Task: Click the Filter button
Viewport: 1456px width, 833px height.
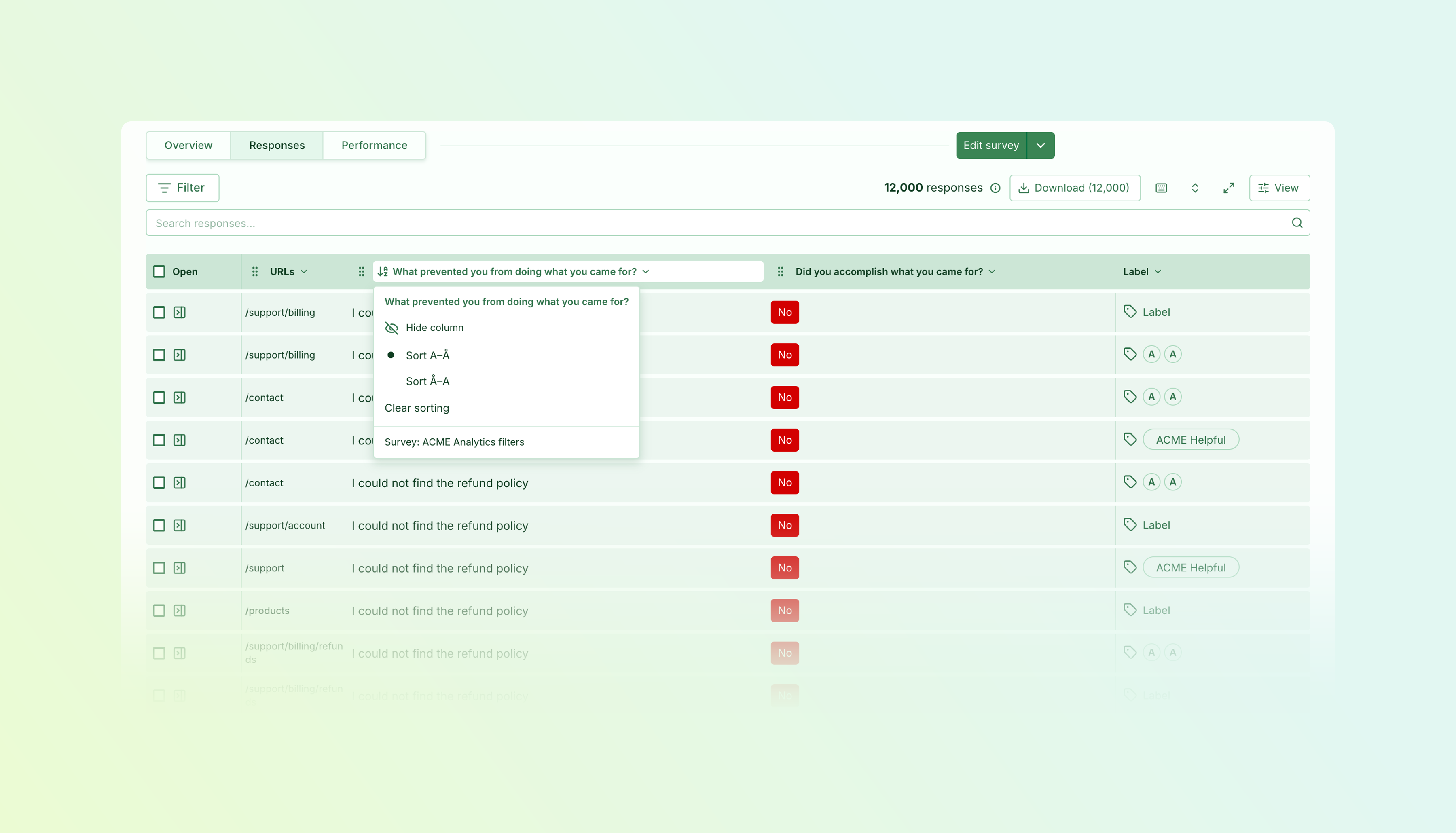Action: coord(182,188)
